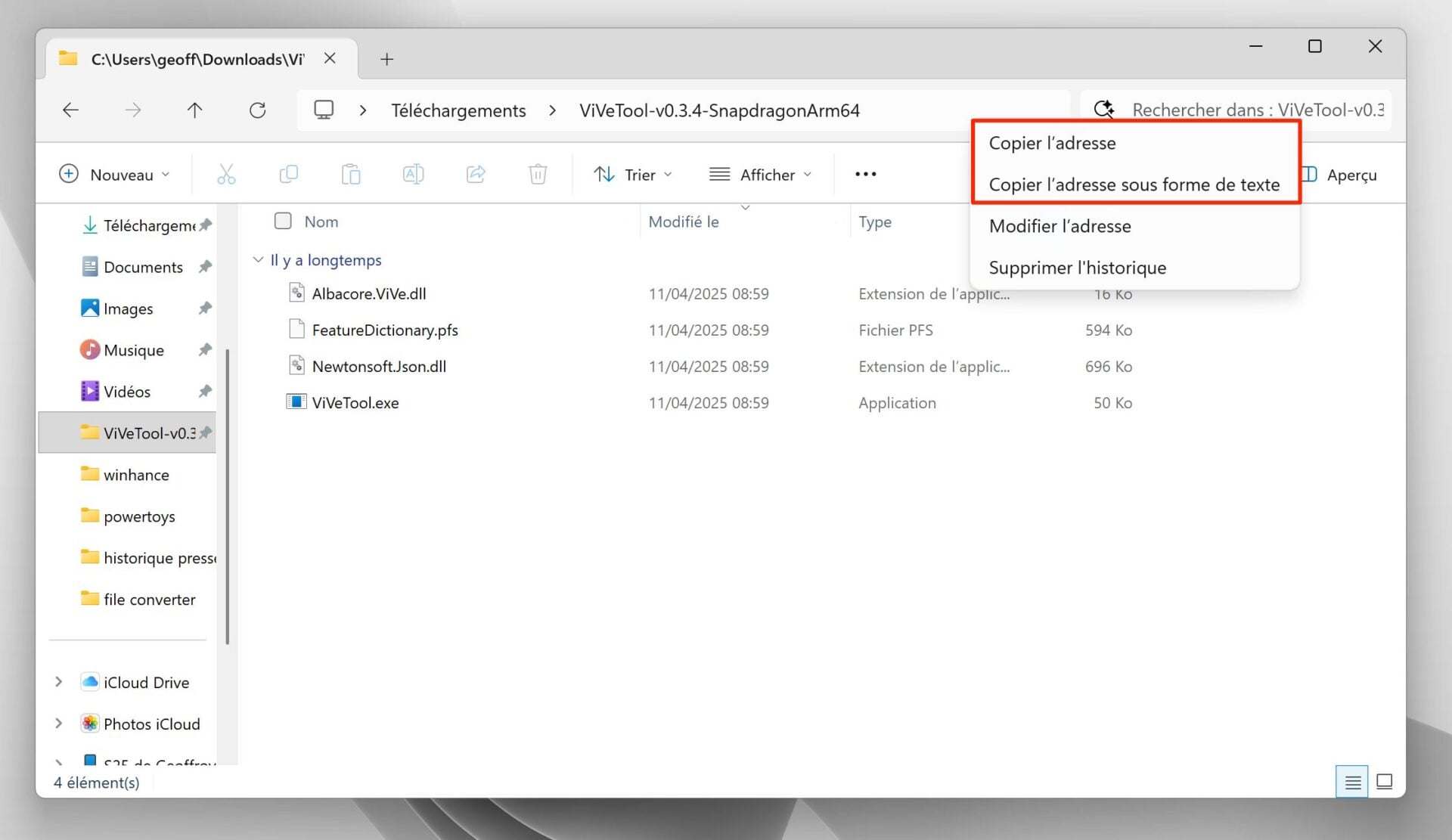Image resolution: width=1452 pixels, height=840 pixels.
Task: Choose 'Copier l'adresse' from the menu
Action: coord(1053,143)
